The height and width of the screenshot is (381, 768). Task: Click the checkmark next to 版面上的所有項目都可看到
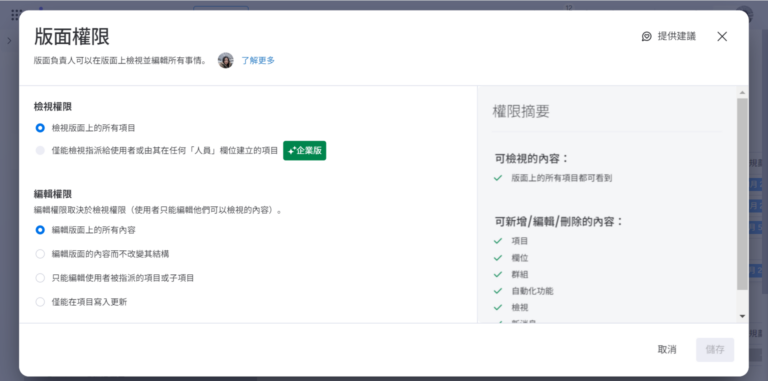coord(498,178)
